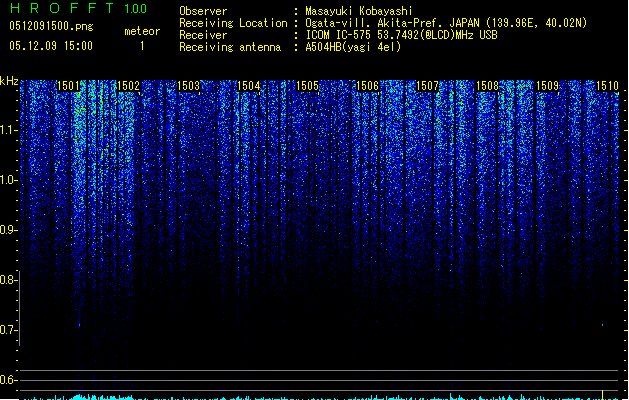Click the 1510 time marker
Image resolution: width=629 pixels, height=400 pixels.
607,86
